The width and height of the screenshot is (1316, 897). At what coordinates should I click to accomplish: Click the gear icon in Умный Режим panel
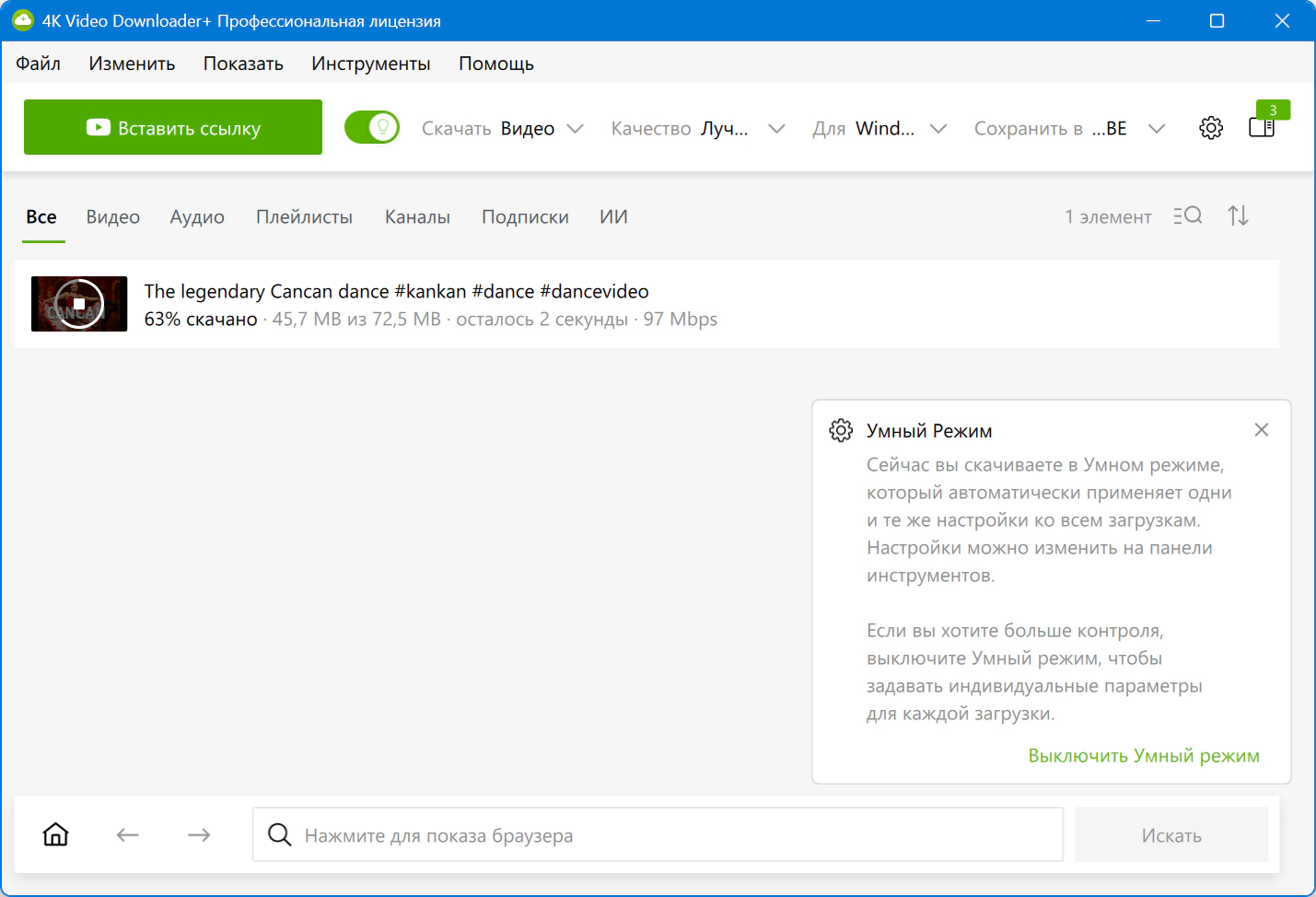click(841, 430)
